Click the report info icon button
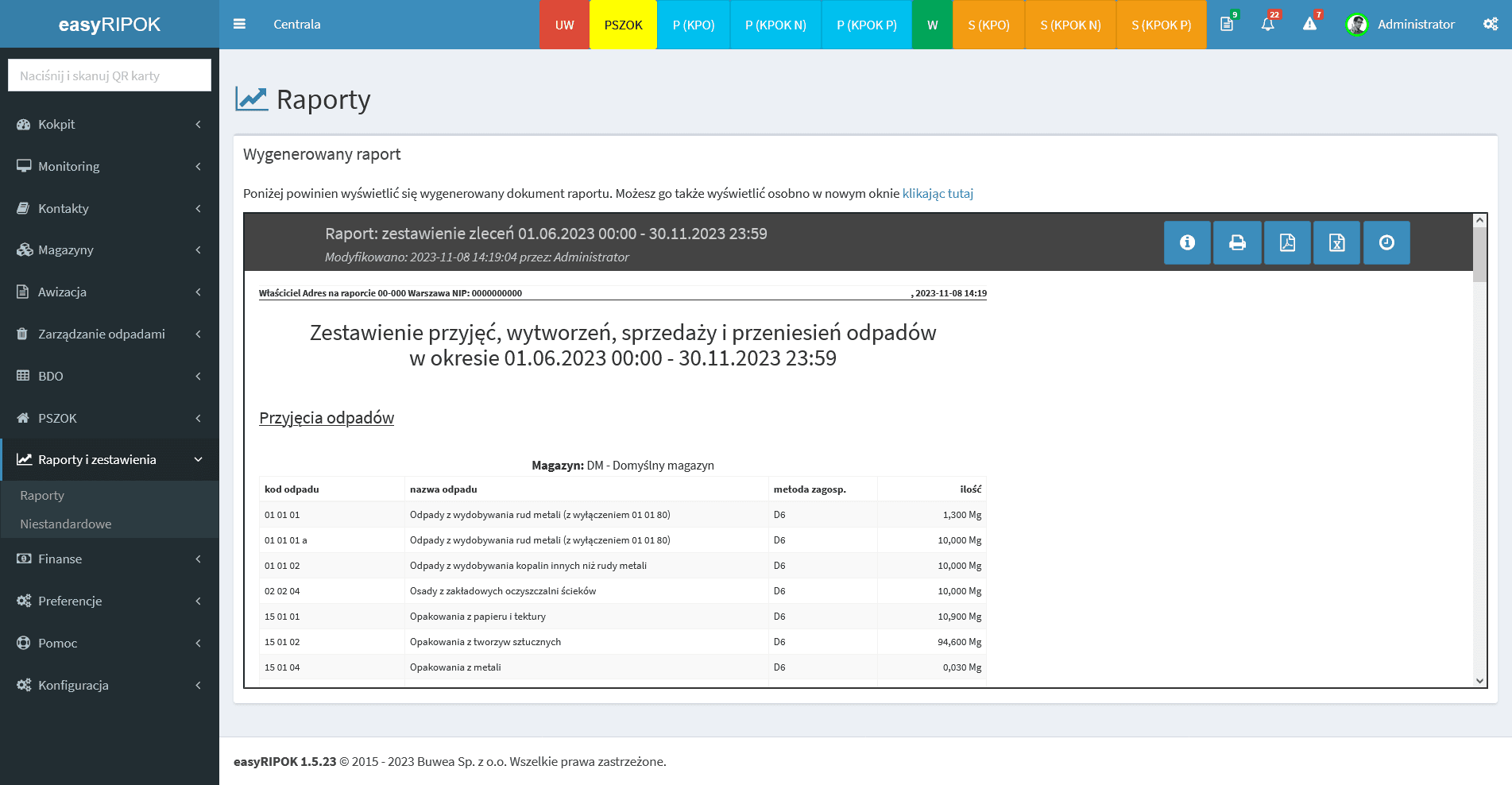The image size is (1512, 785). [1187, 242]
